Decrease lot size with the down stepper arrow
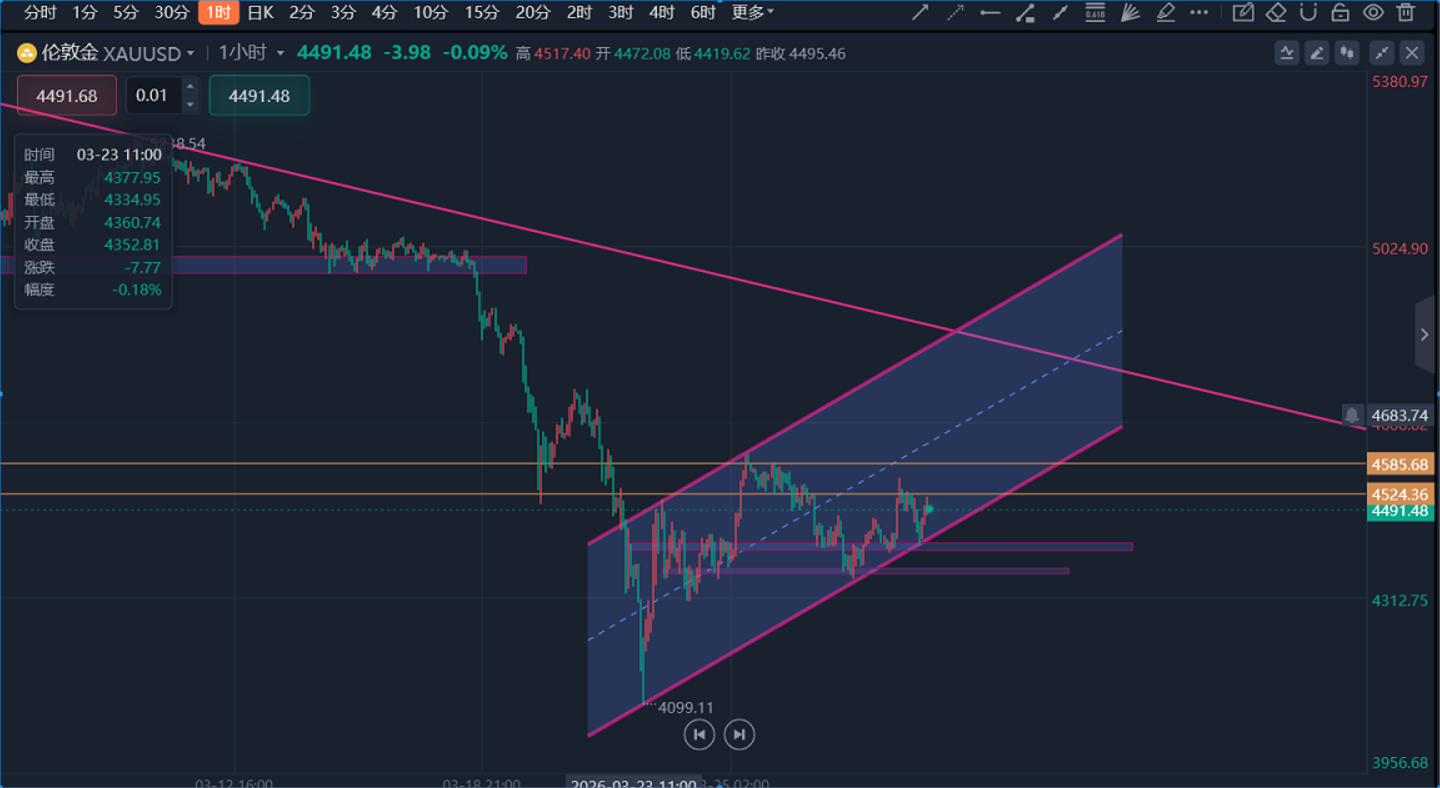Viewport: 1440px width, 788px height. [x=190, y=105]
